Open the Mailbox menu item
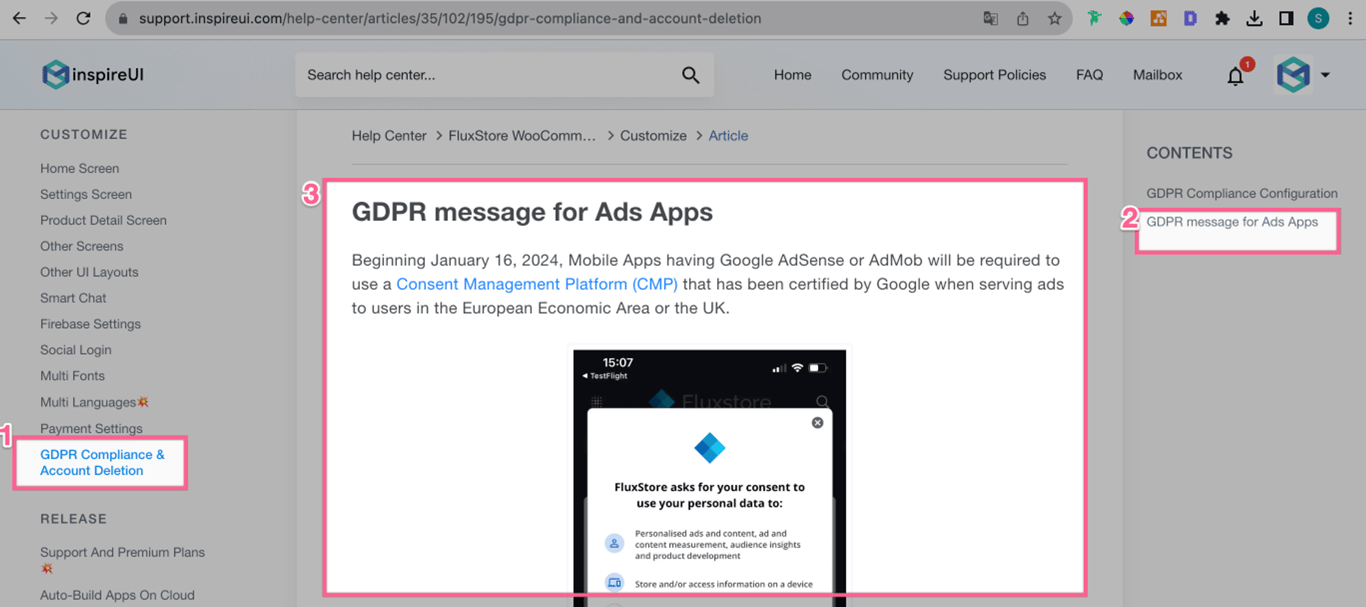 tap(1157, 75)
